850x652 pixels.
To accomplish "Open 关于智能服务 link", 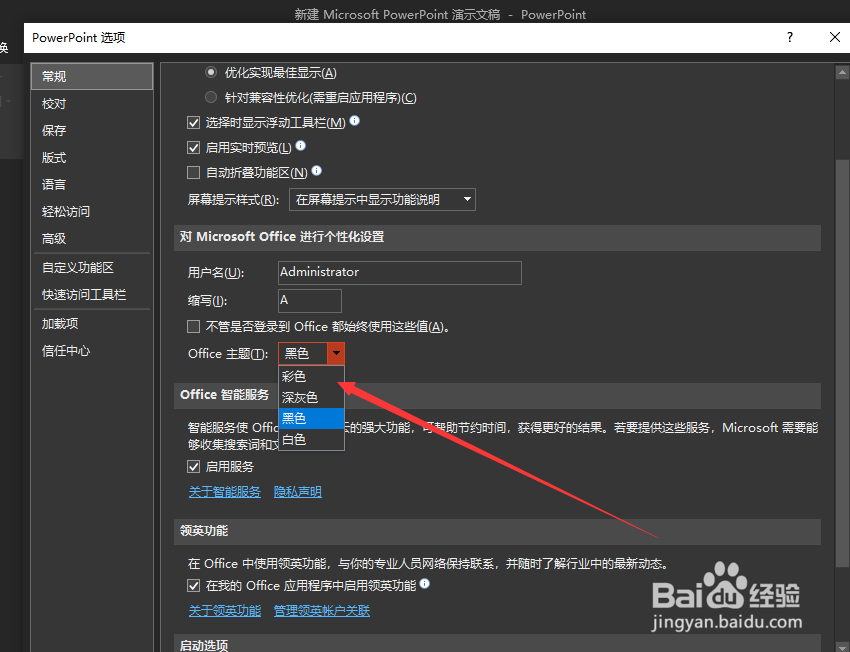I will click(224, 492).
